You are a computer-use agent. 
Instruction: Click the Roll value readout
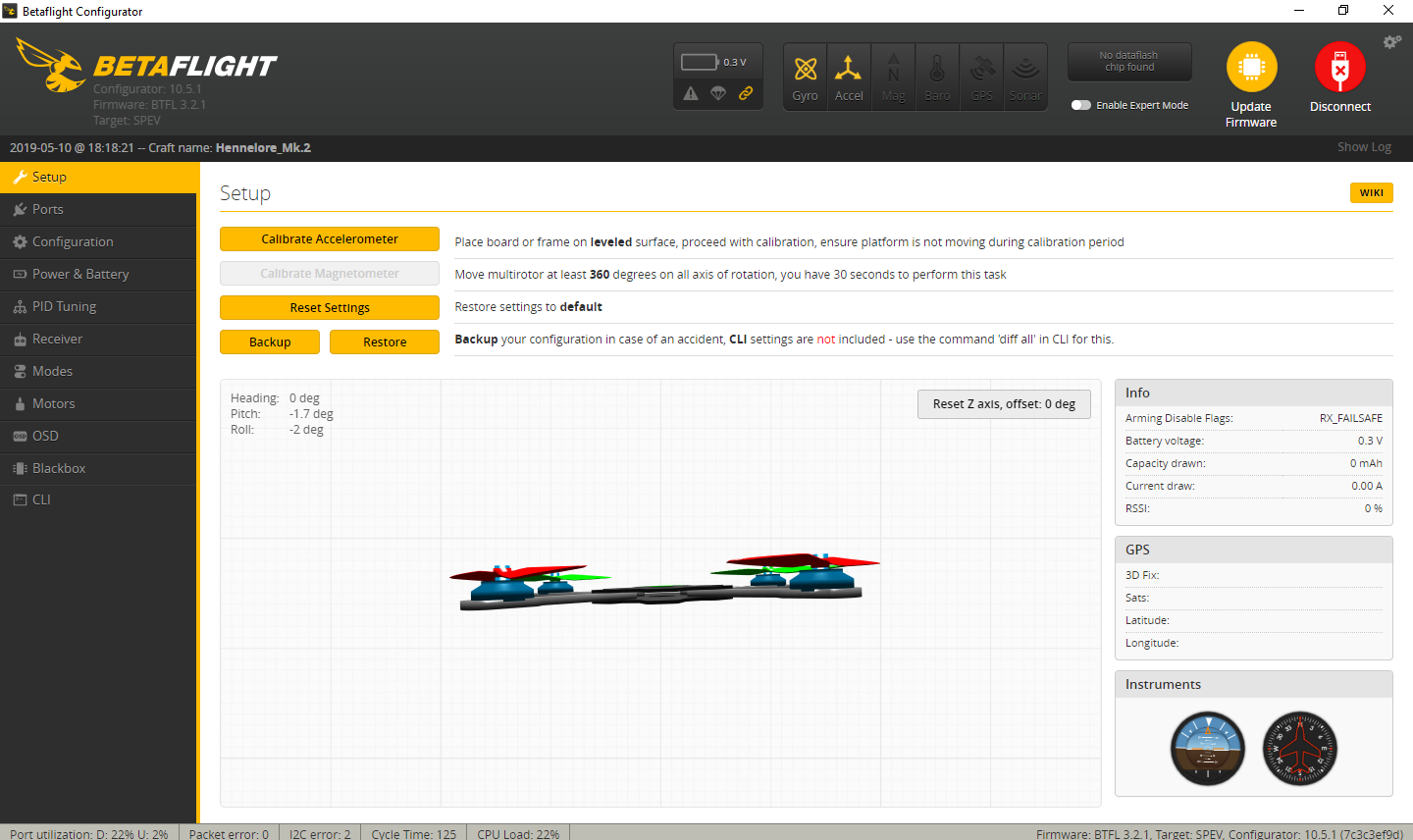[306, 430]
